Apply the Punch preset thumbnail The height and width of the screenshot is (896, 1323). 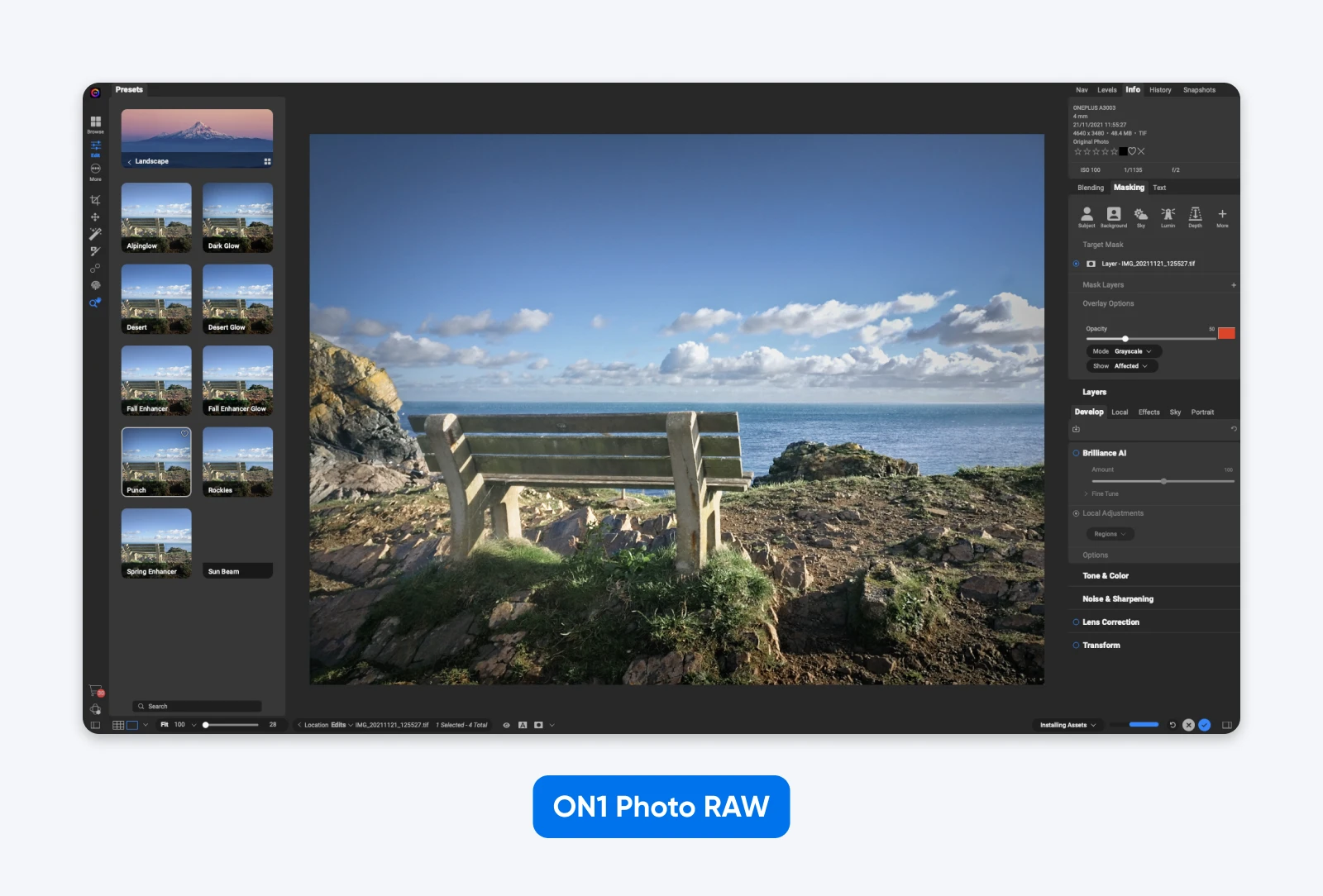pos(156,461)
